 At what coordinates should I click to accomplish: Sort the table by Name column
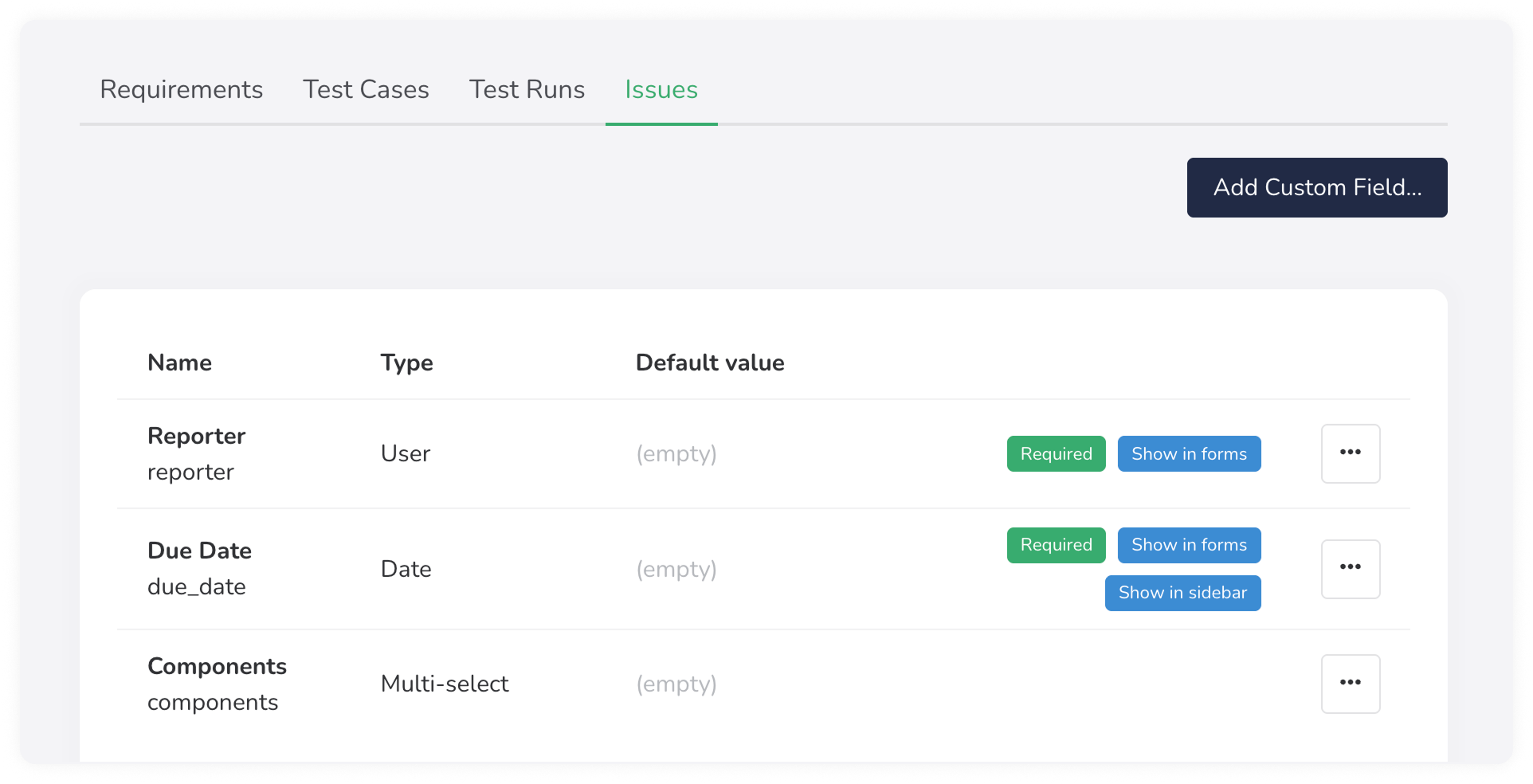(179, 363)
